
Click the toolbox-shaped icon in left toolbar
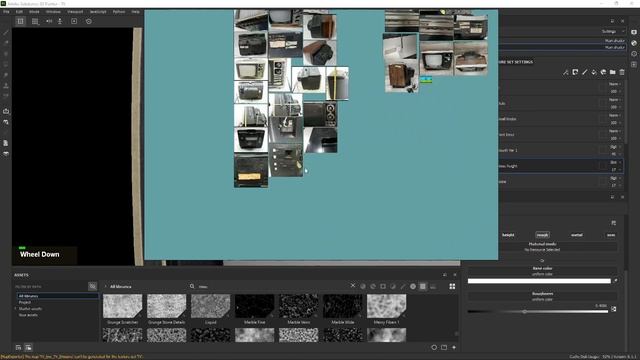pos(6,111)
